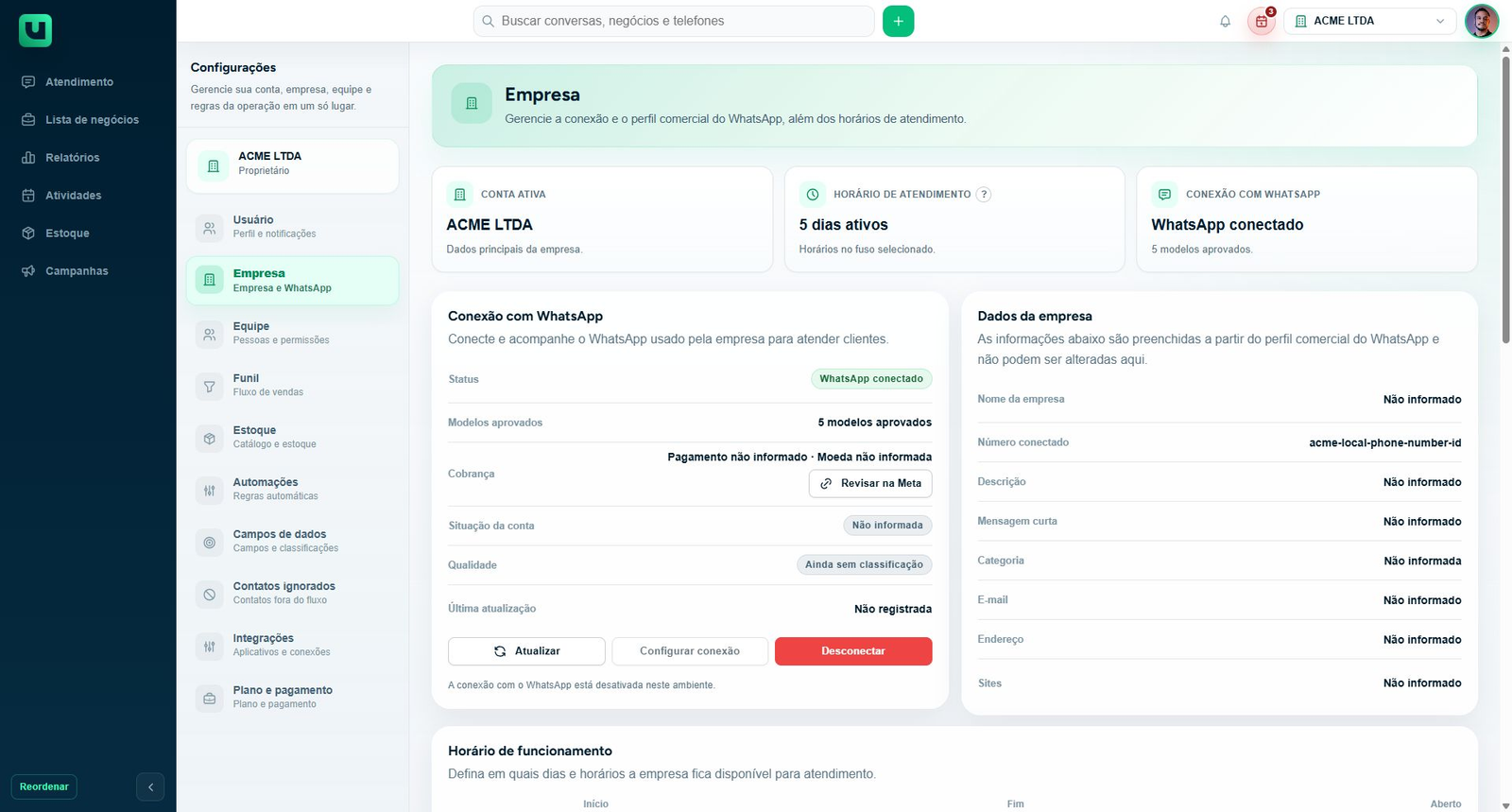The image size is (1512, 812).
Task: Click the green plus add button
Action: coord(898,21)
